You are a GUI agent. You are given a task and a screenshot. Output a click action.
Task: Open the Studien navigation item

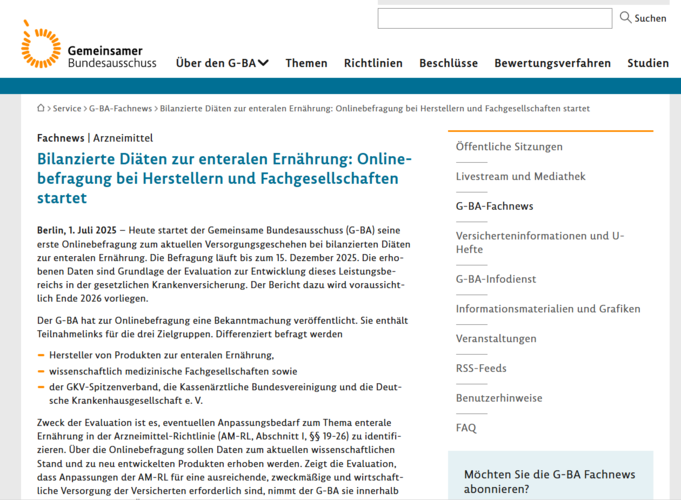[x=648, y=63]
